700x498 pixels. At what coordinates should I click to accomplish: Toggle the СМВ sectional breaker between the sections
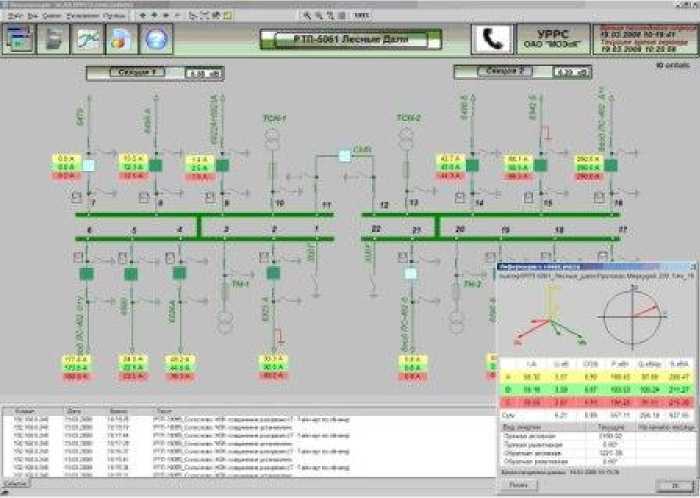345,156
